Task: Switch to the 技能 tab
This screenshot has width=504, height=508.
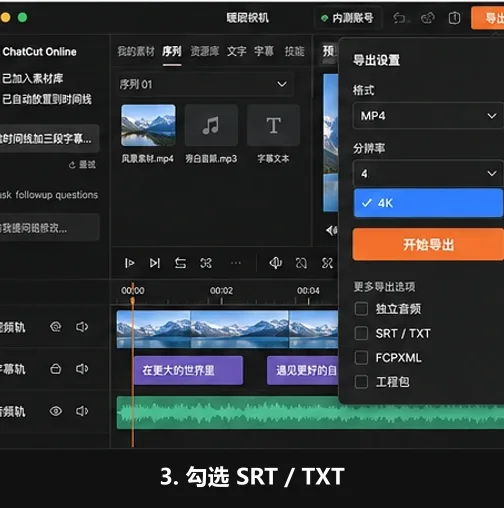Action: tap(294, 51)
